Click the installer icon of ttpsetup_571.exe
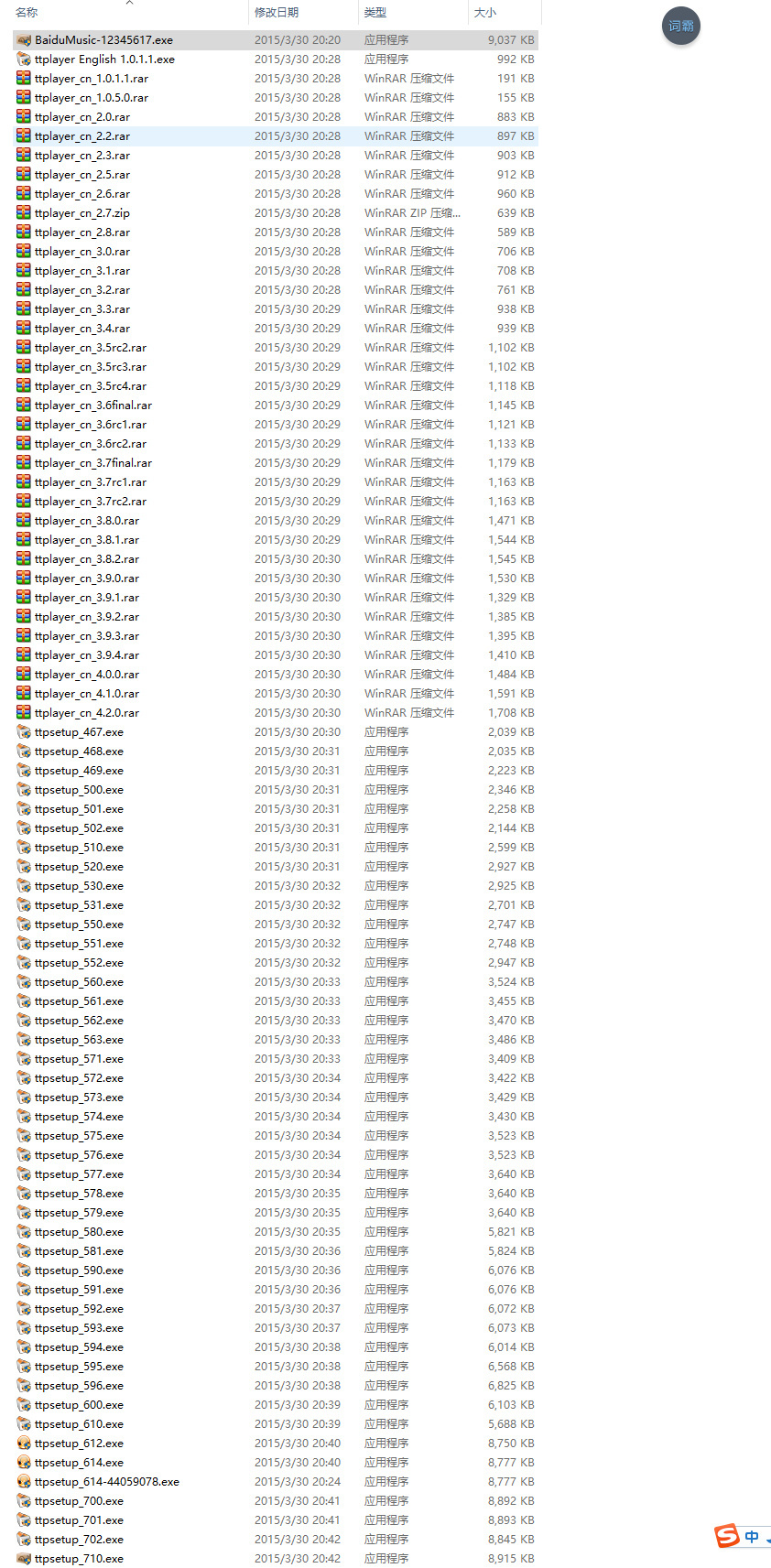The width and height of the screenshot is (771, 1568). pos(24,1059)
